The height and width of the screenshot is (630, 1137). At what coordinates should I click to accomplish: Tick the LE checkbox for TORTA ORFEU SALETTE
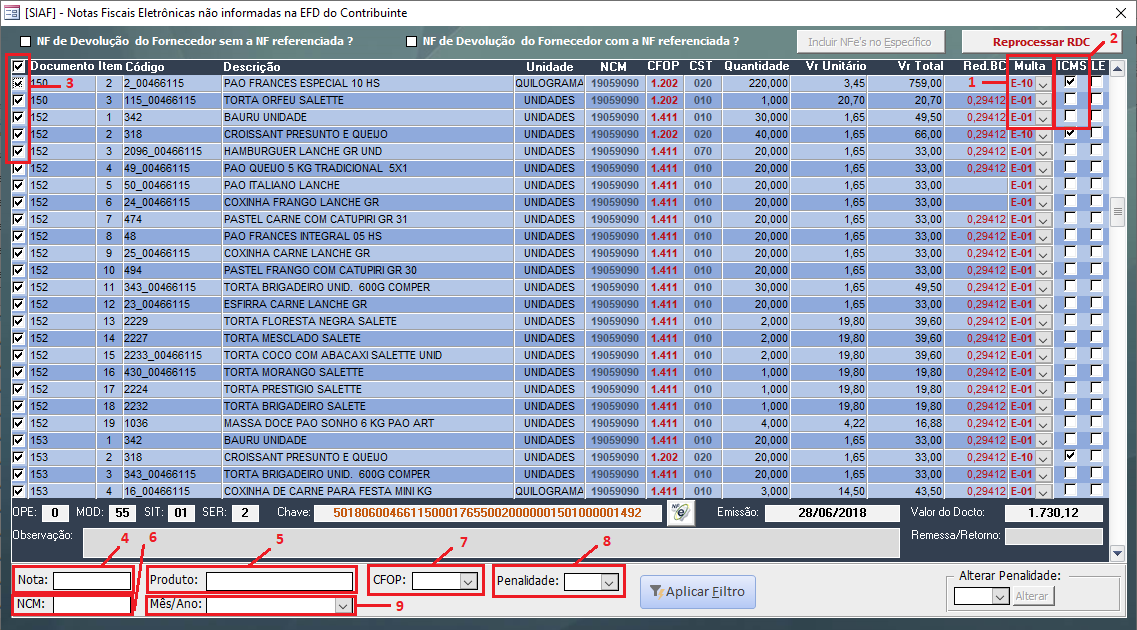[1096, 100]
